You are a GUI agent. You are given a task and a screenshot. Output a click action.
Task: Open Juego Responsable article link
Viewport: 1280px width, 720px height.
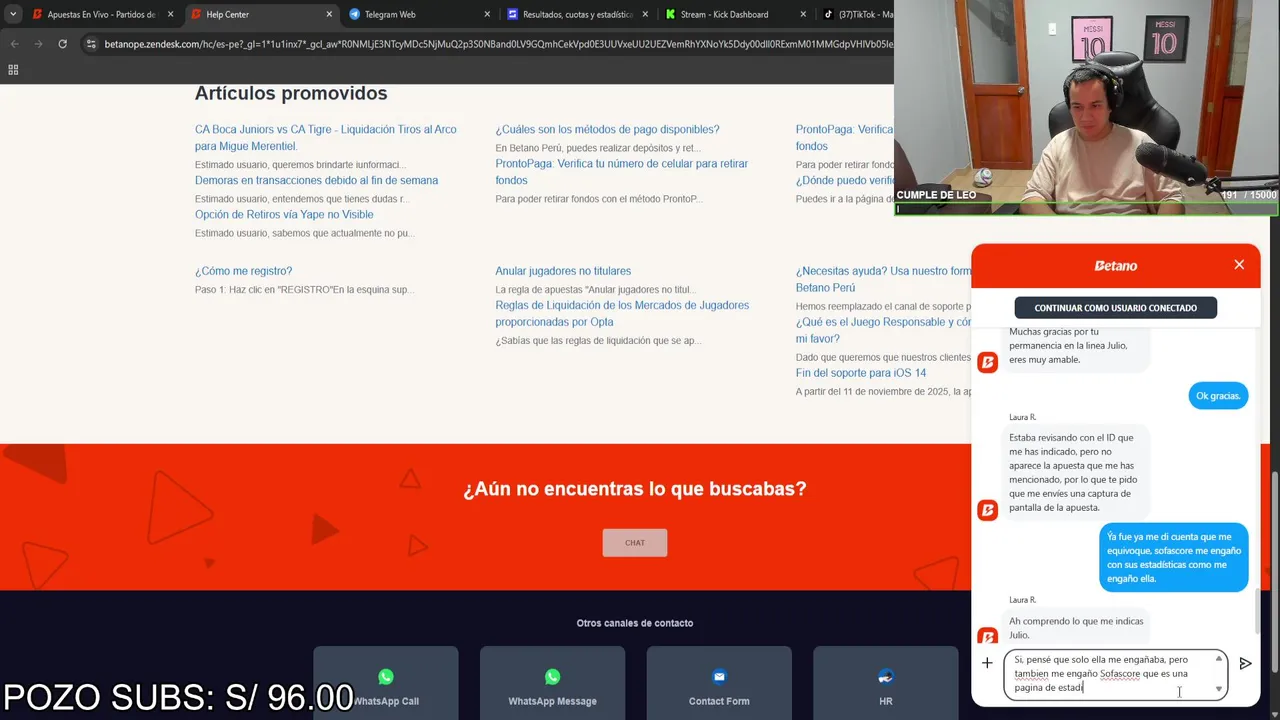(x=883, y=330)
